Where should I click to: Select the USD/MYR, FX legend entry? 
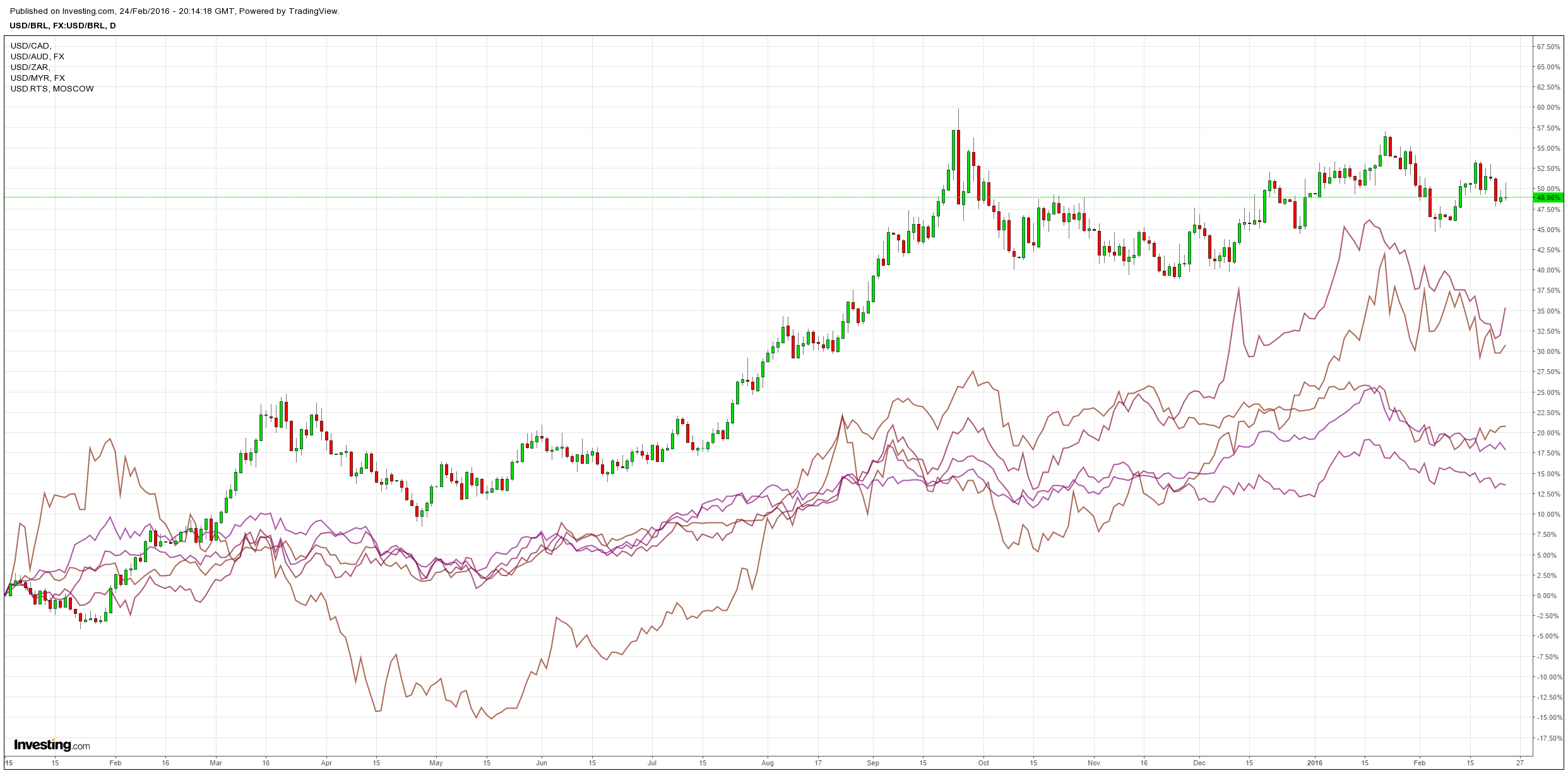[37, 78]
